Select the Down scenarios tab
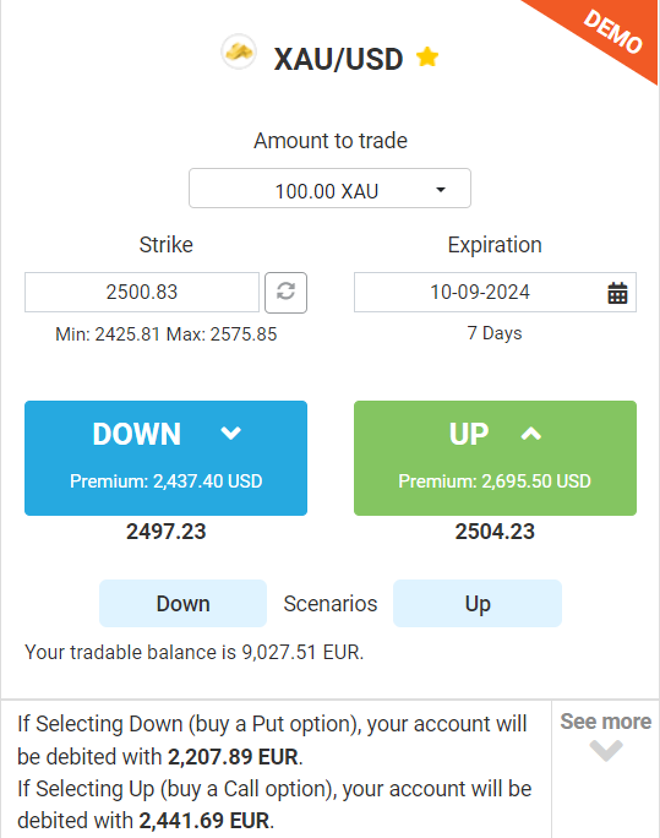This screenshot has height=838, width=660. click(183, 603)
